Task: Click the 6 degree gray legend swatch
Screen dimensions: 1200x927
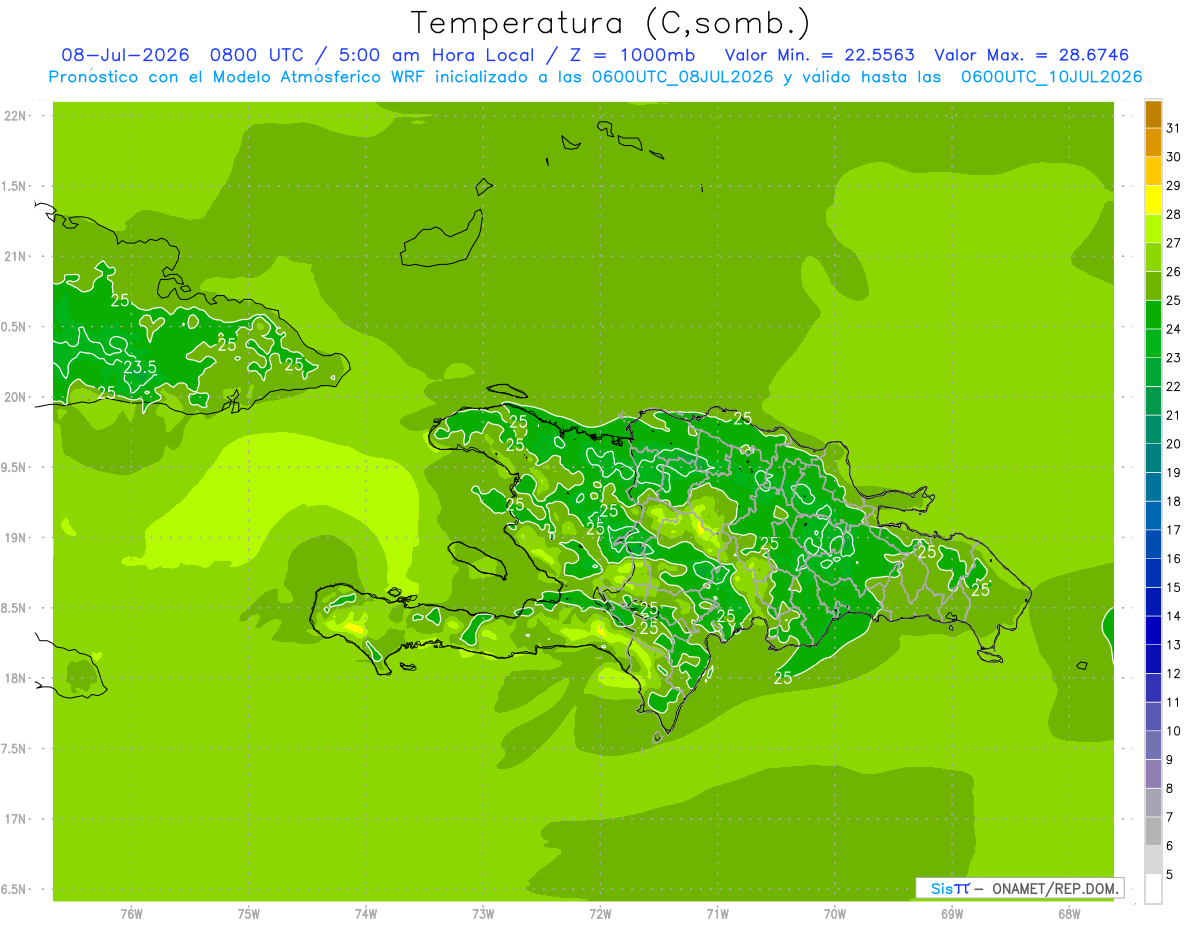Action: 1153,831
